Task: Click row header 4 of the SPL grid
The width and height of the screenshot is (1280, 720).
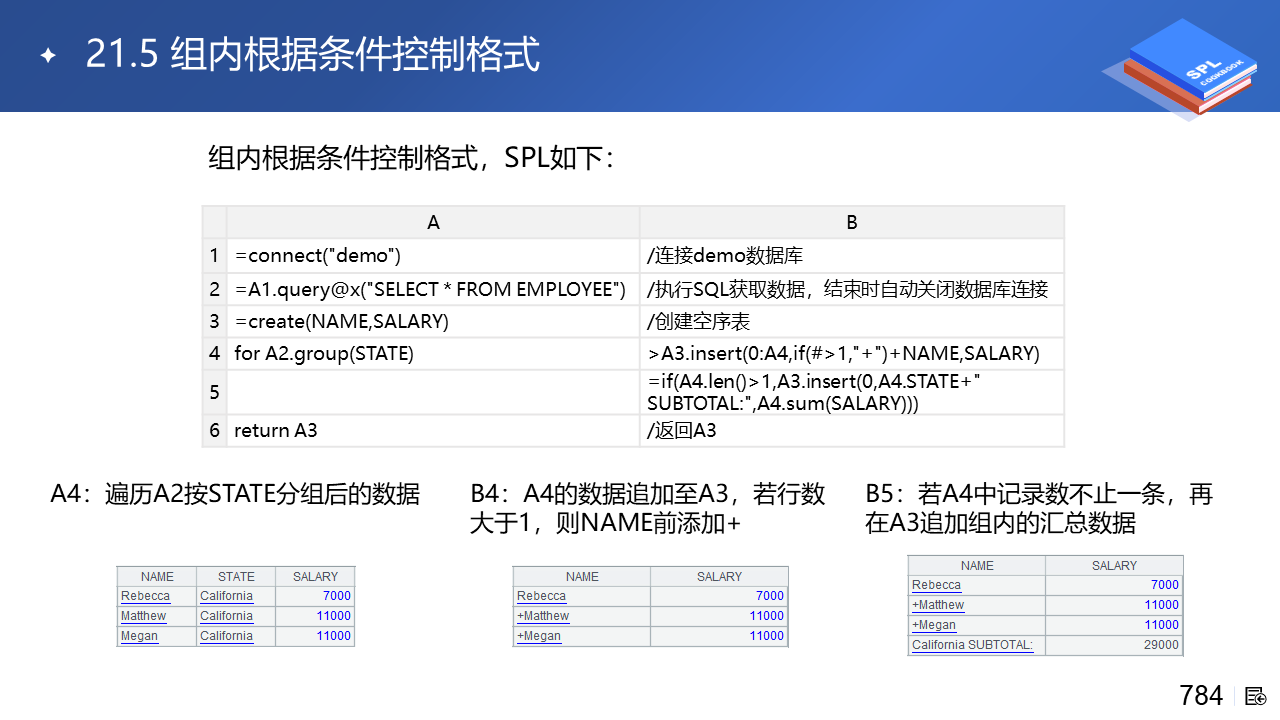Action: [x=214, y=354]
